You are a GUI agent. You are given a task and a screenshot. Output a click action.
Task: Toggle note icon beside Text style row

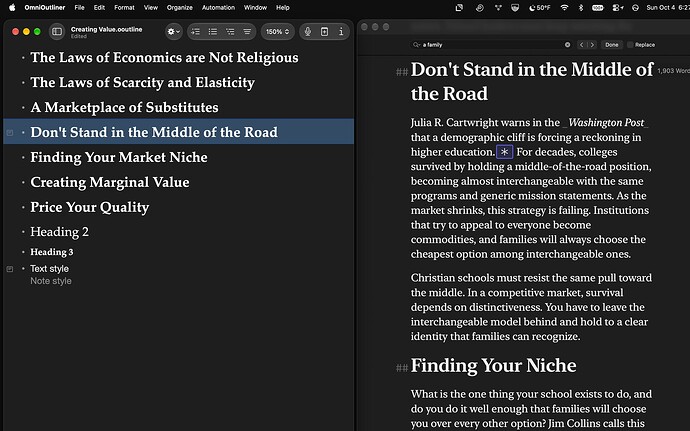[10, 269]
